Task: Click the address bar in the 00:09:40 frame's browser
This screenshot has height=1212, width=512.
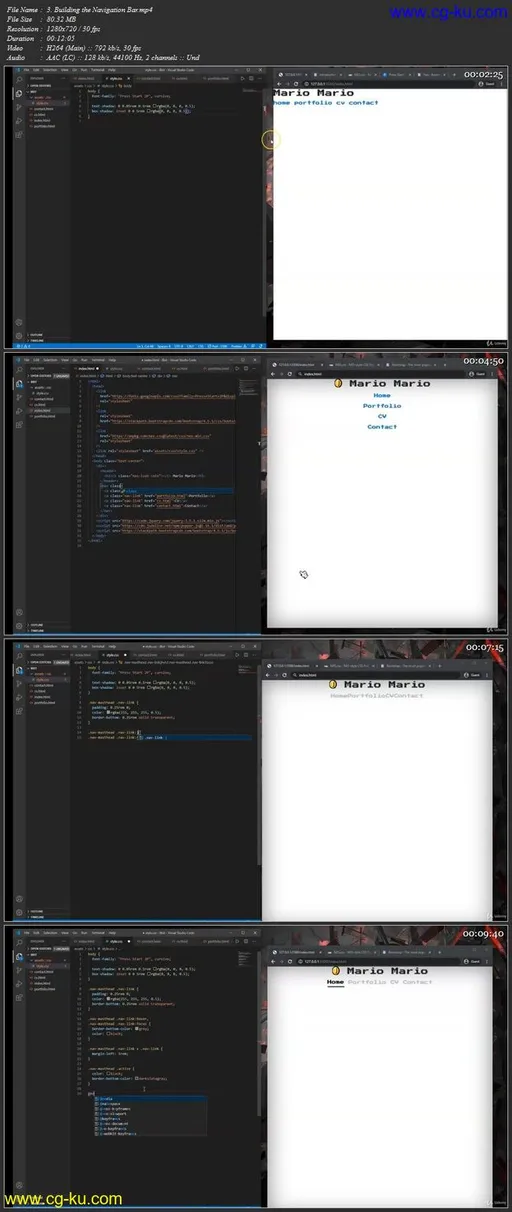Action: (x=378, y=961)
